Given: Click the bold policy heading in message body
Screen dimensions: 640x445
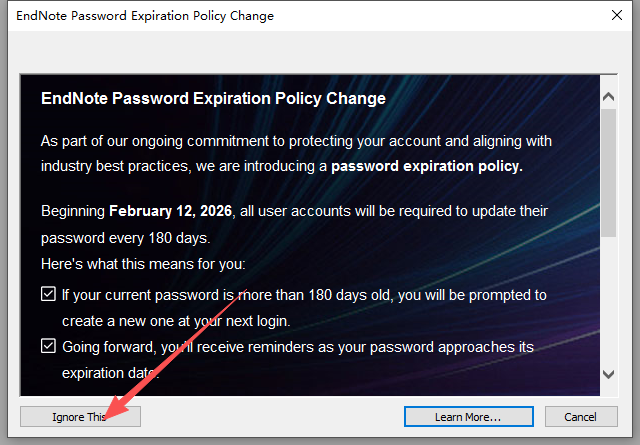Looking at the screenshot, I should pyautogui.click(x=213, y=99).
